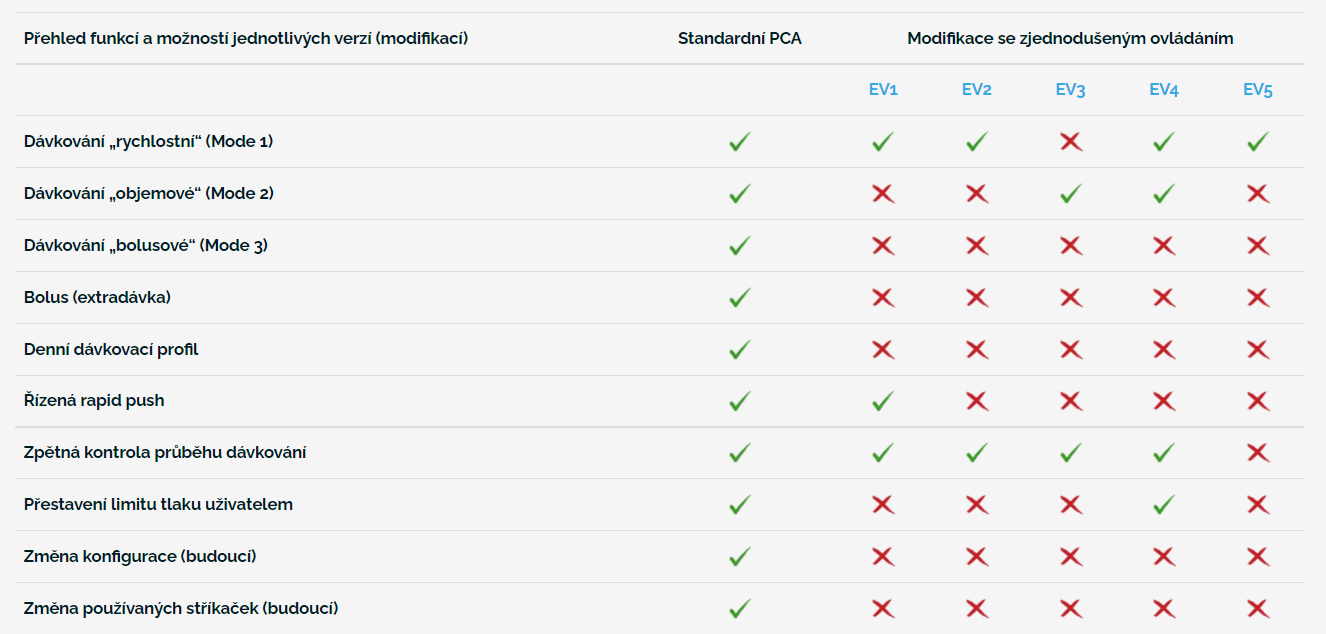Screen dimensions: 1326x634
Task: Click Standardní PCA checkmark for Bolus (extradávka)
Action: (x=740, y=297)
